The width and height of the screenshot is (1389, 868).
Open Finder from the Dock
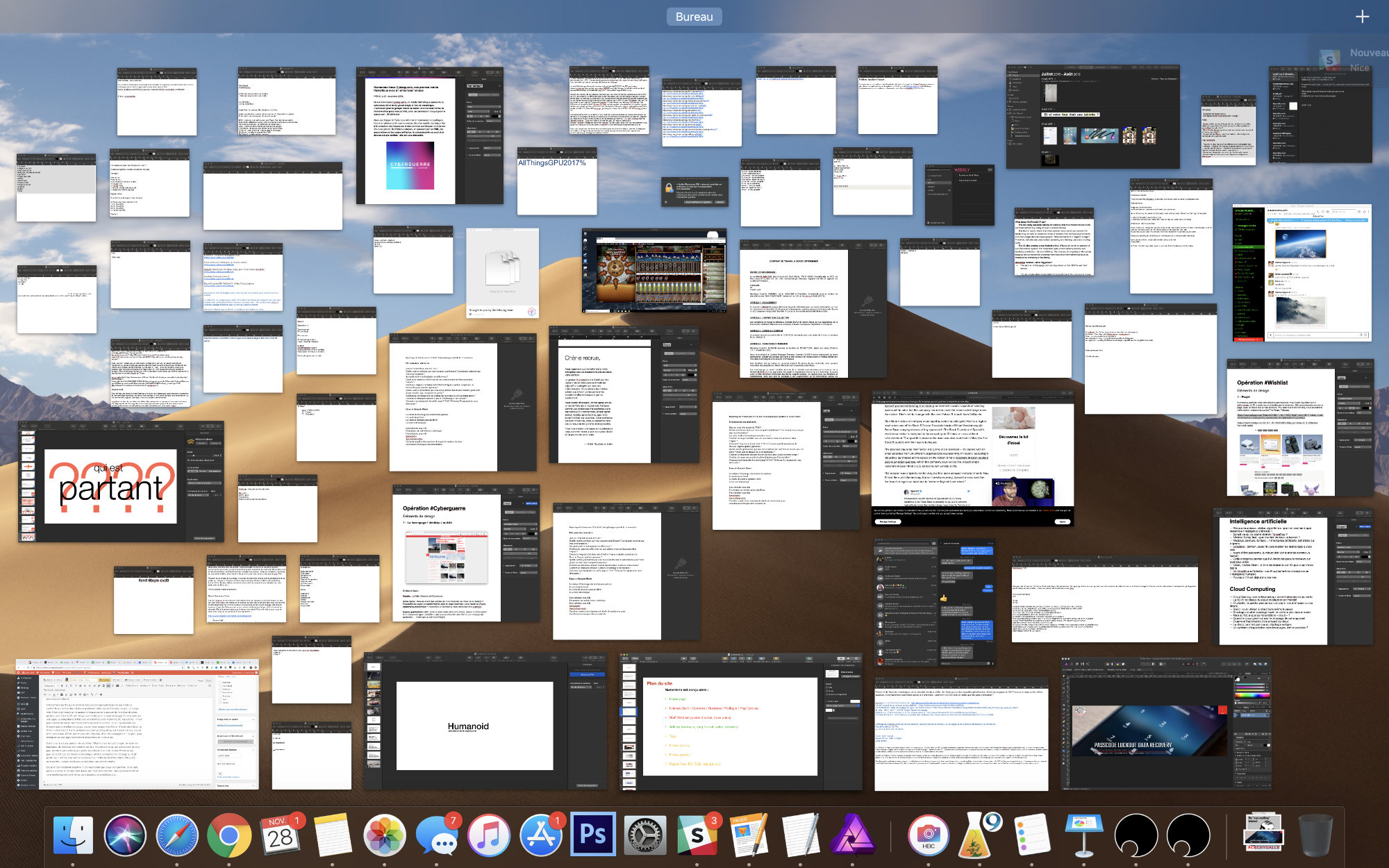pyautogui.click(x=73, y=835)
